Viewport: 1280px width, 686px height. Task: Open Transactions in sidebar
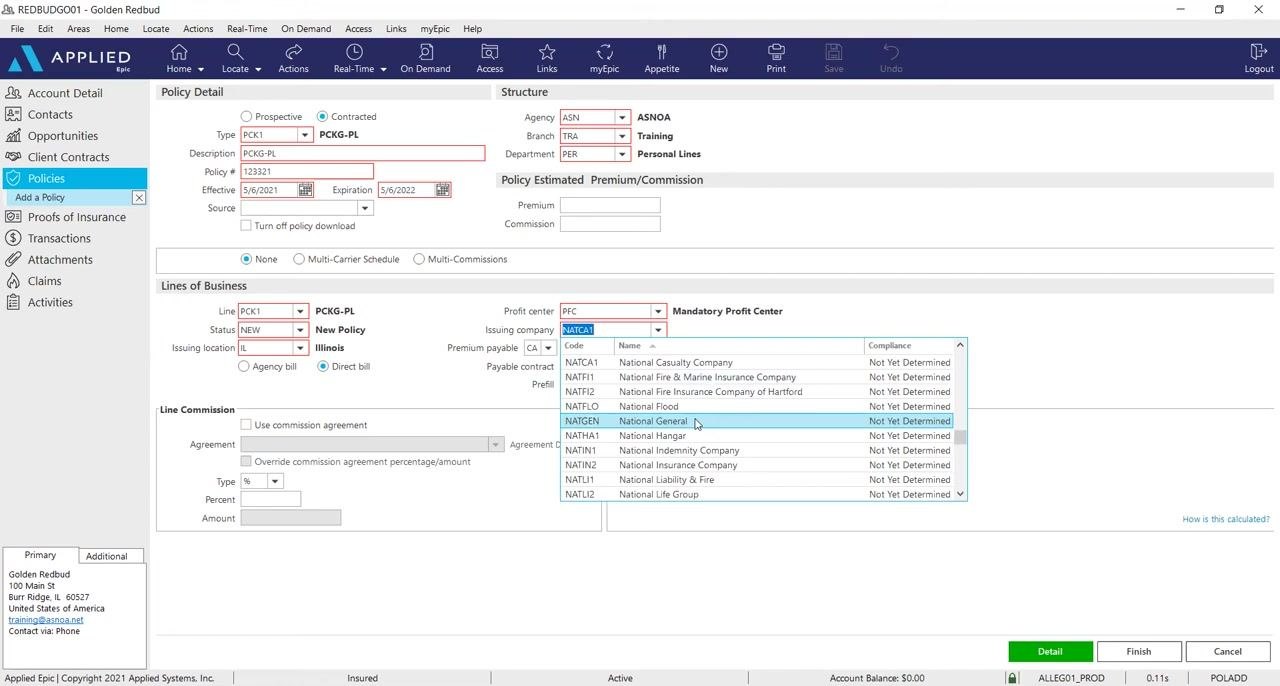click(x=59, y=238)
